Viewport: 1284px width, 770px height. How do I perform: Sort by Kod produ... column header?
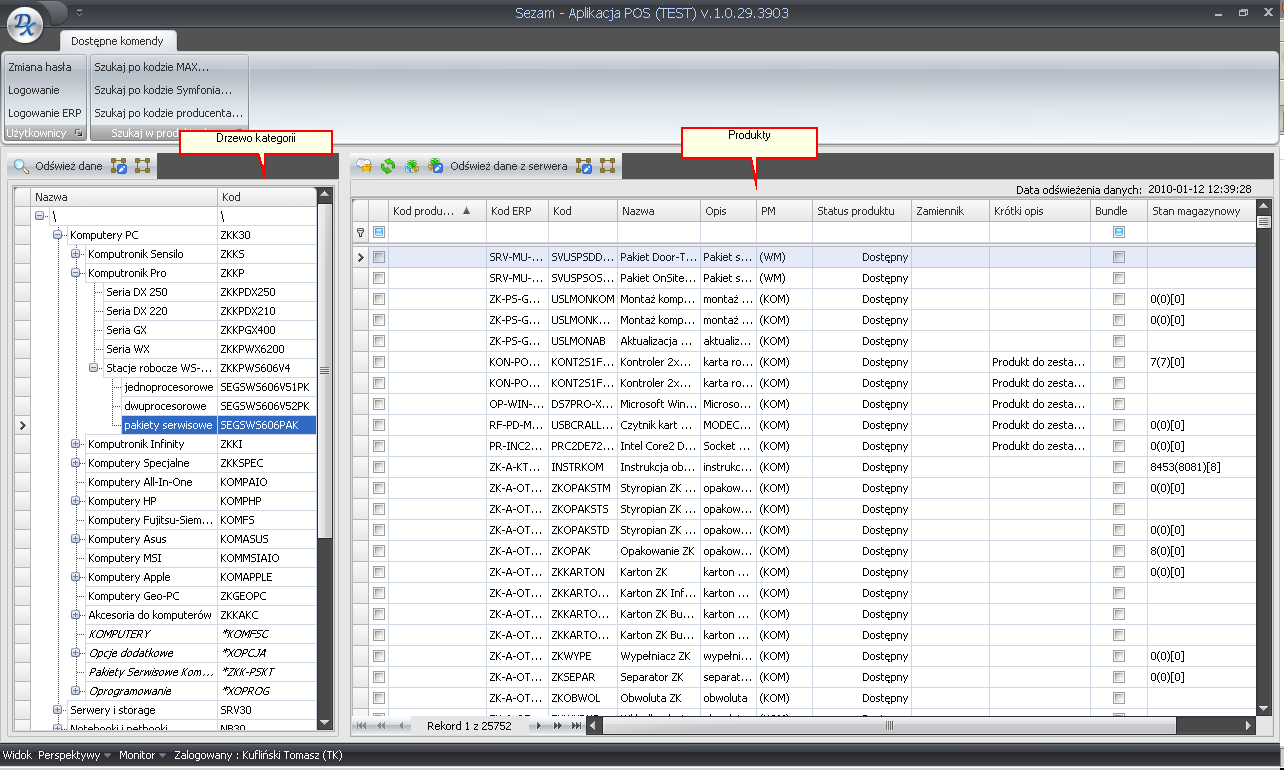[437, 211]
